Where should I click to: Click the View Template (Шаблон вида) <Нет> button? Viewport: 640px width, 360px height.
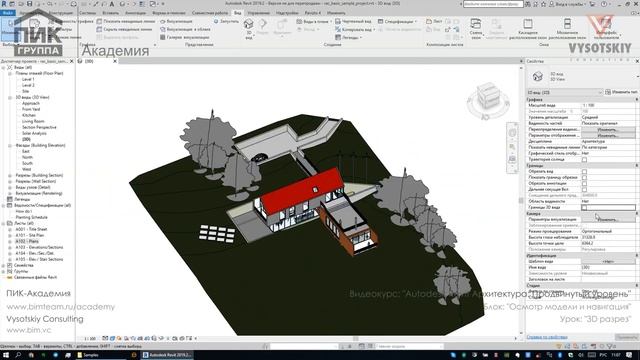tap(608, 262)
